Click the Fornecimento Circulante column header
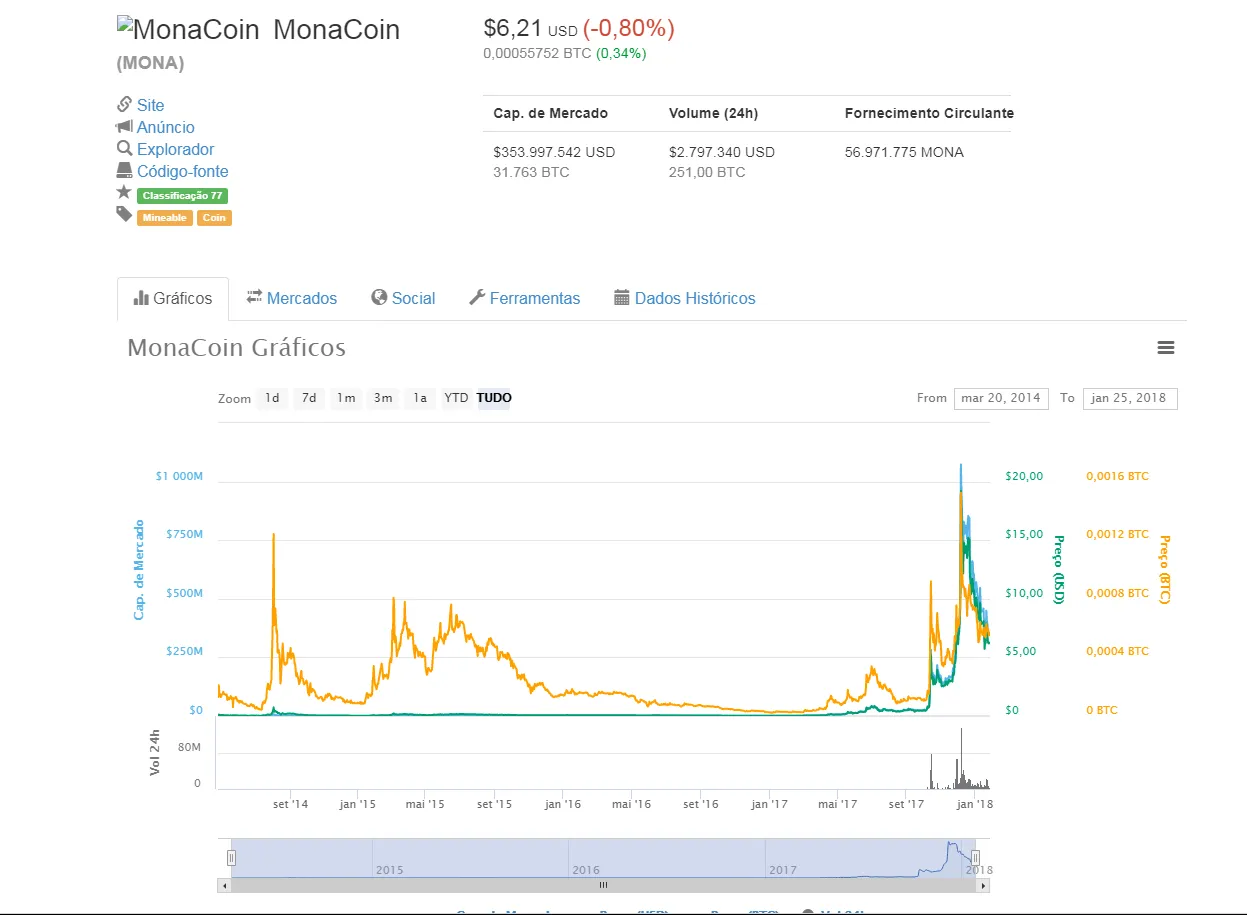Screen dimensions: 1247x915 click(929, 113)
